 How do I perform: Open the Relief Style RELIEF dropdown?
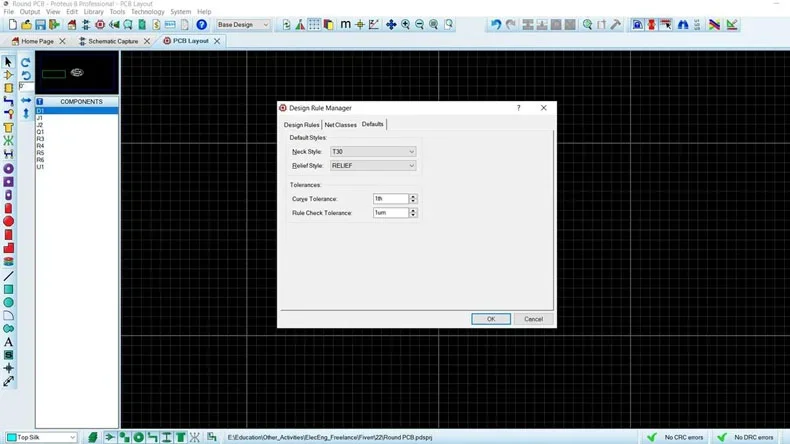(x=373, y=166)
